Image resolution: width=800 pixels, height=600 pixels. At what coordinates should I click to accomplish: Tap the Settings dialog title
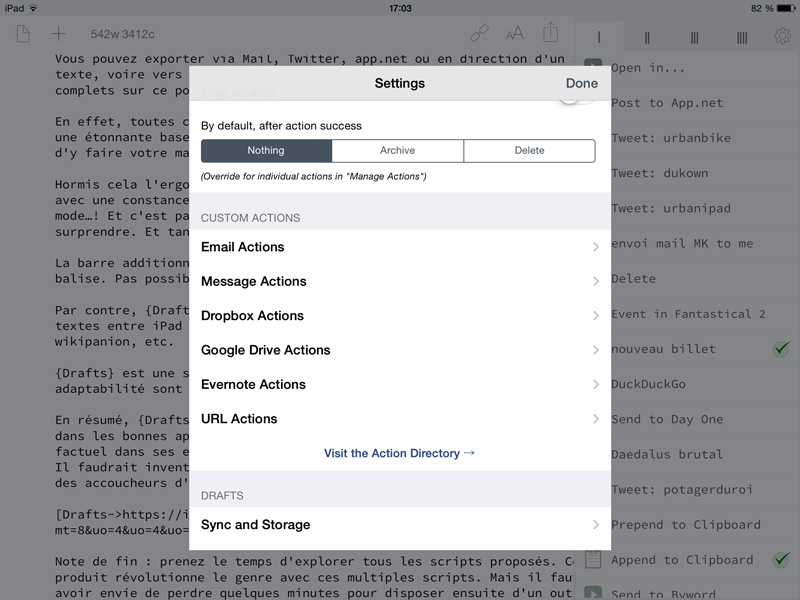(399, 83)
